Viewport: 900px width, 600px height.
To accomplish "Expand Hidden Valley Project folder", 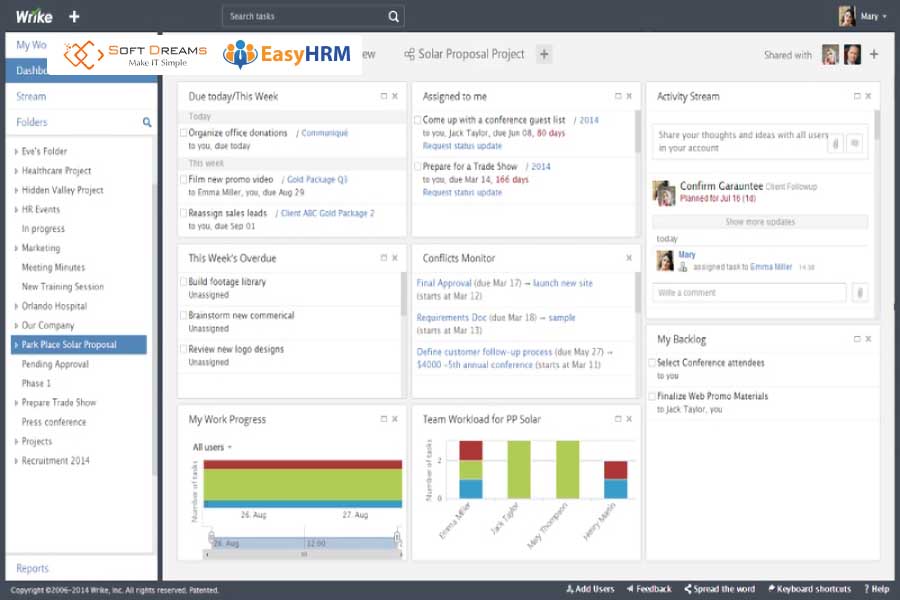I will click(16, 190).
